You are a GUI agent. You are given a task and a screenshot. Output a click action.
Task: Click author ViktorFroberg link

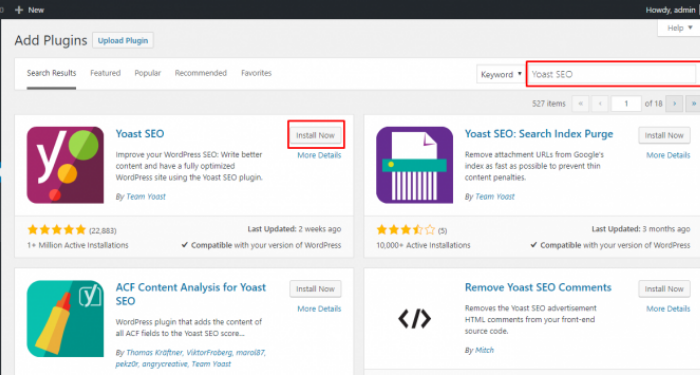point(209,353)
